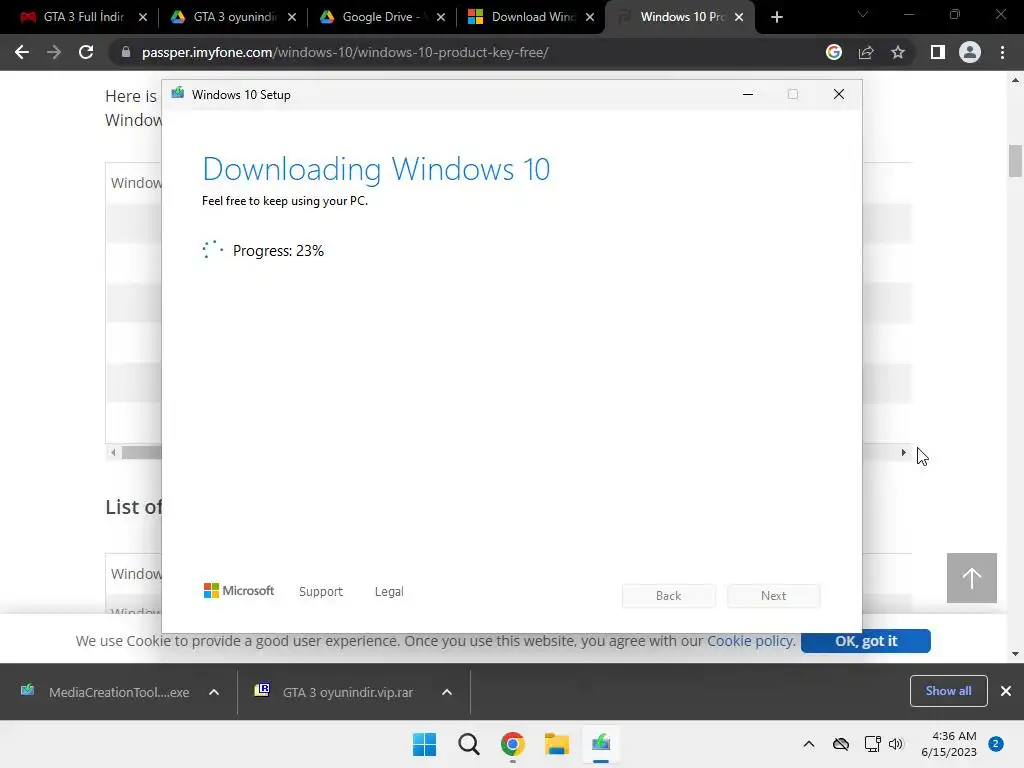1024x768 pixels.
Task: Open File Explorer from taskbar
Action: 557,744
